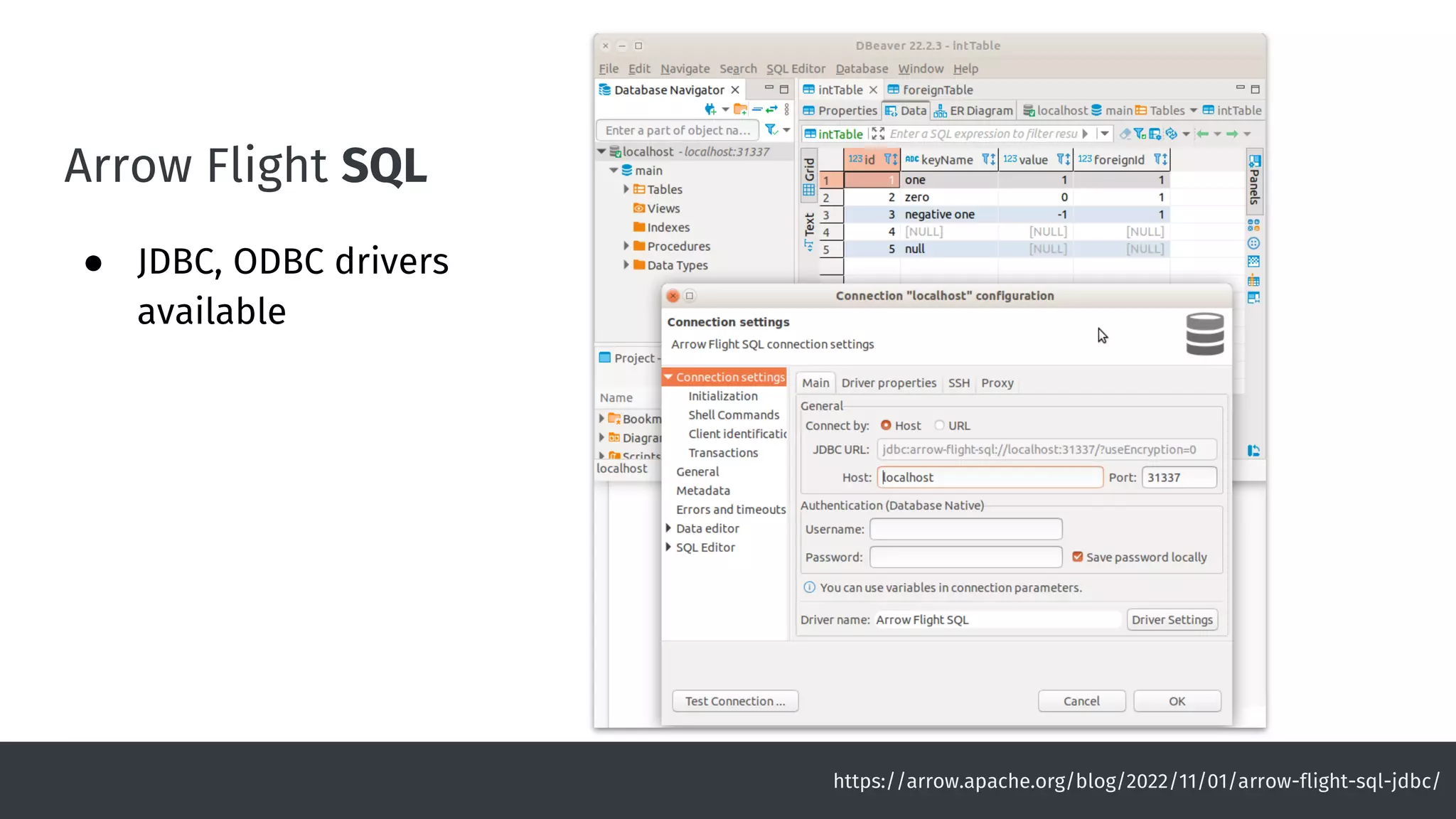Open the Tables breadcrumb dropdown arrow
This screenshot has width=1456, height=819.
click(1193, 110)
